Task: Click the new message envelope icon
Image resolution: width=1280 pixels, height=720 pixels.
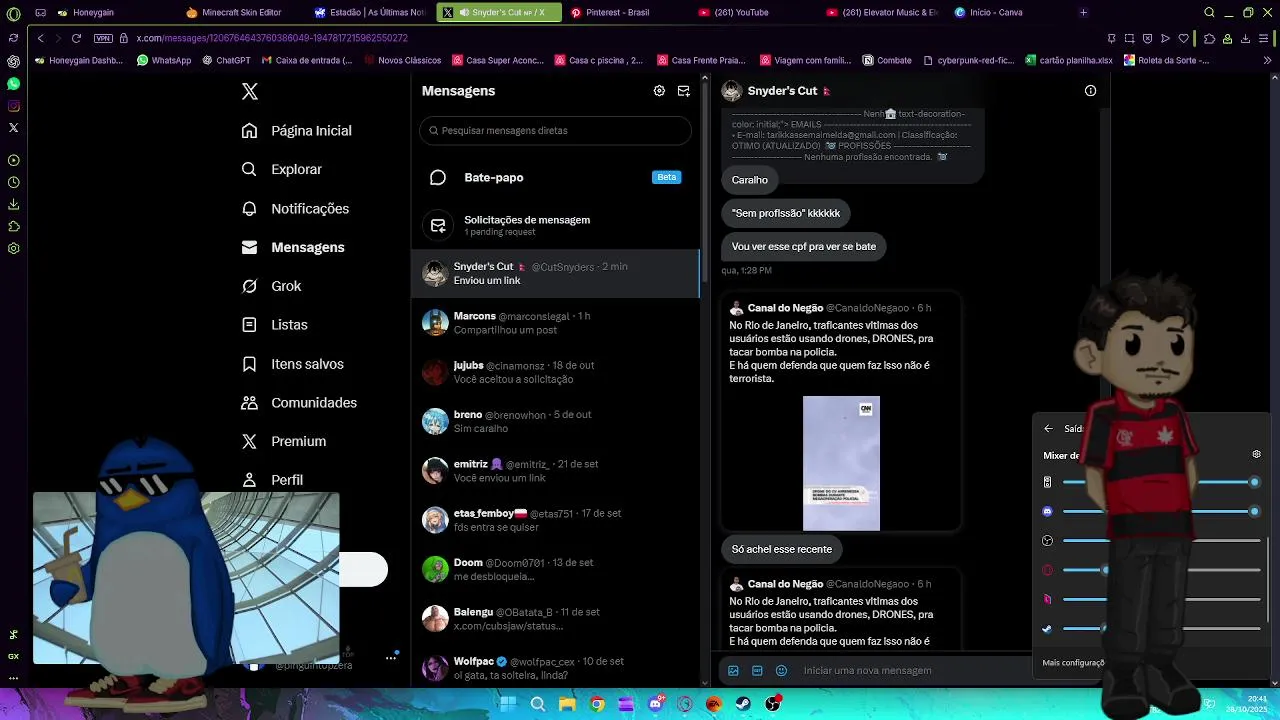Action: coord(684,91)
